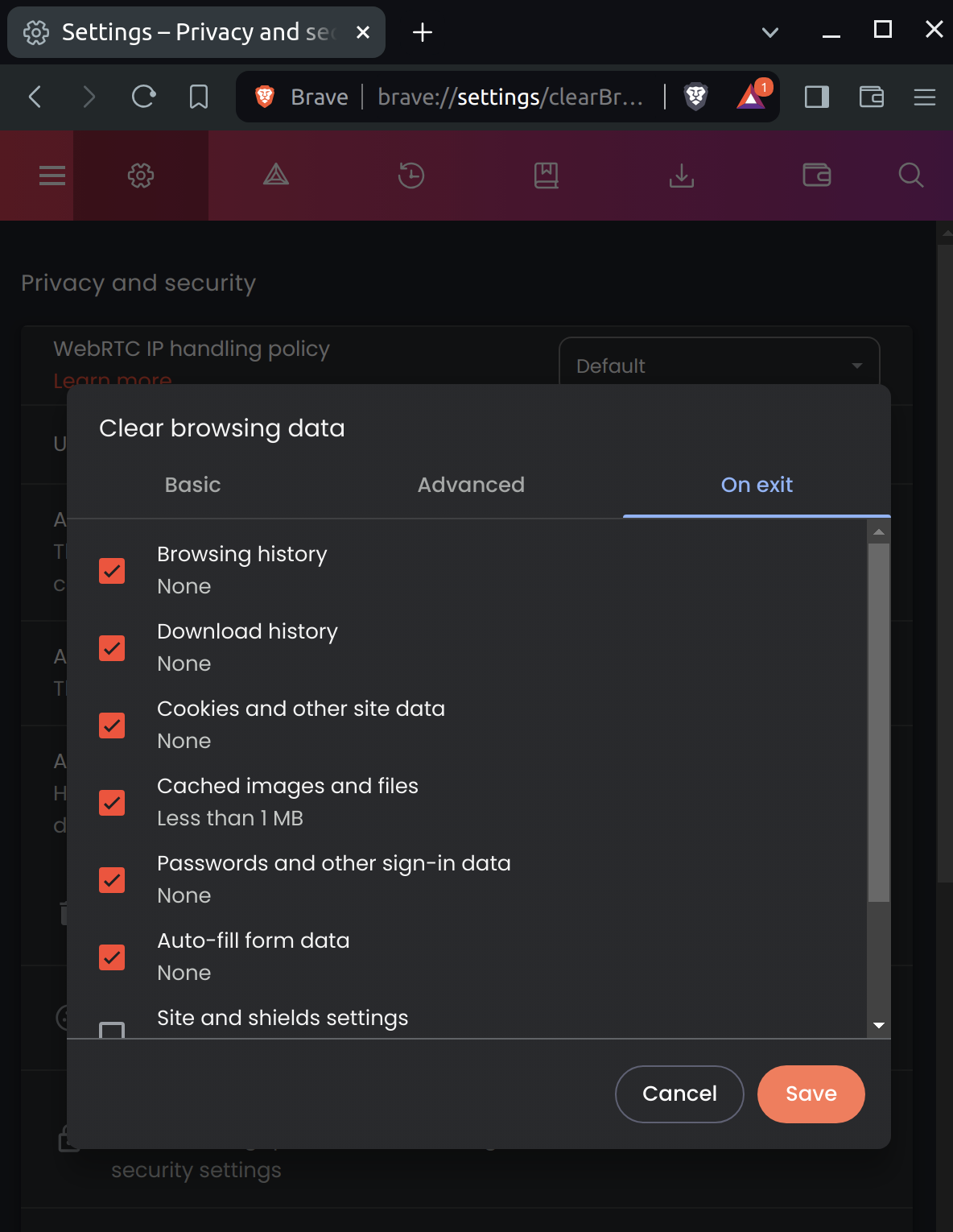The width and height of the screenshot is (953, 1232).
Task: Expand the tab search chevron
Action: click(x=770, y=32)
